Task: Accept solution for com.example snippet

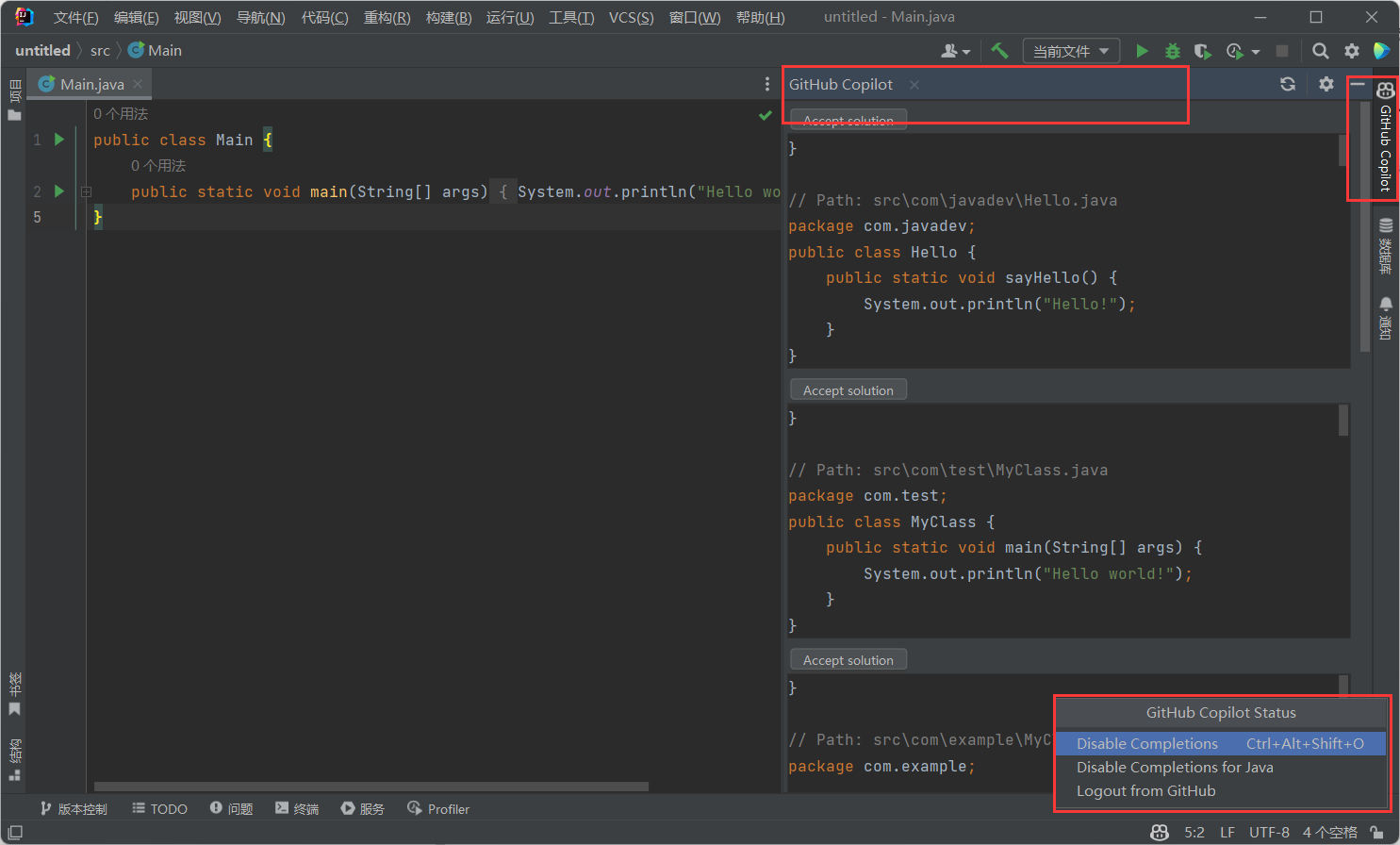Action: click(848, 660)
